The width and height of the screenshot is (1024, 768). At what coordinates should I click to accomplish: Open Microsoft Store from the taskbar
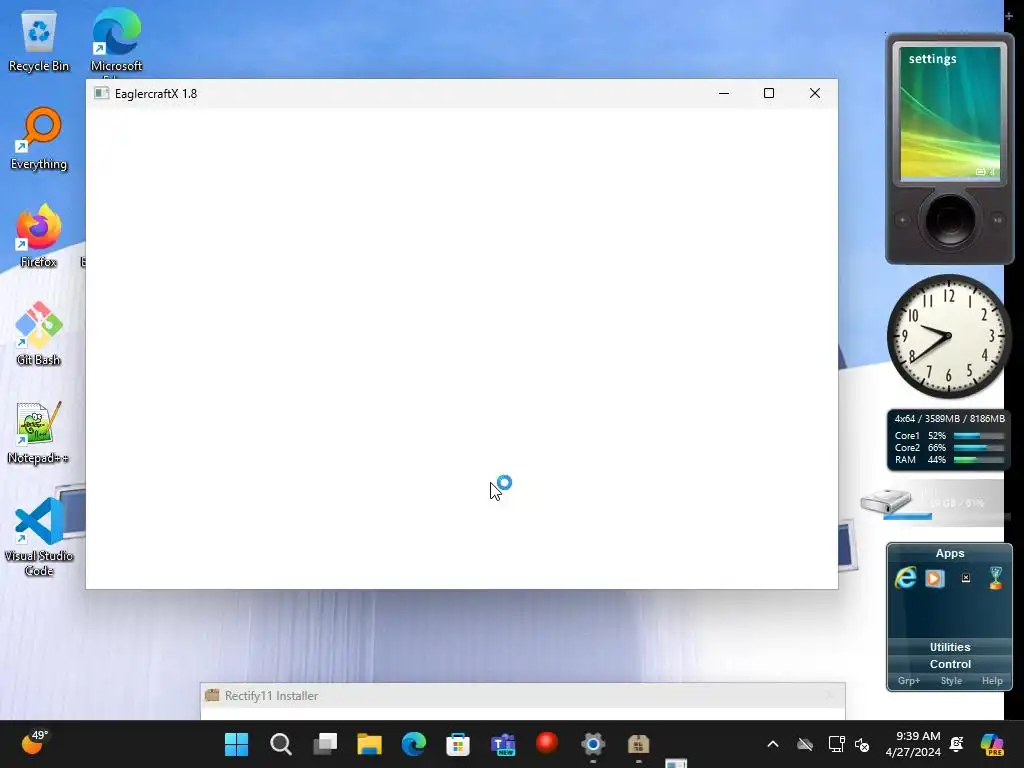pos(458,744)
